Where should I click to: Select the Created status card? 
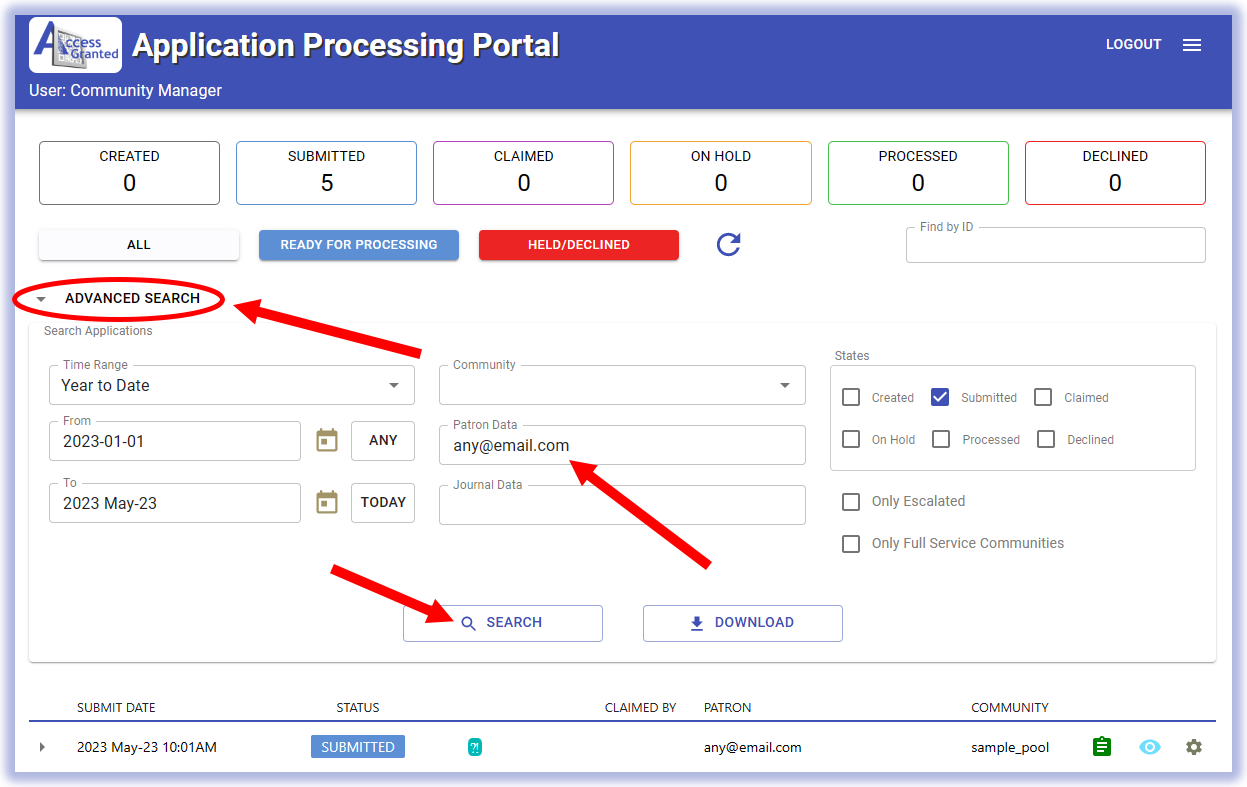tap(129, 173)
